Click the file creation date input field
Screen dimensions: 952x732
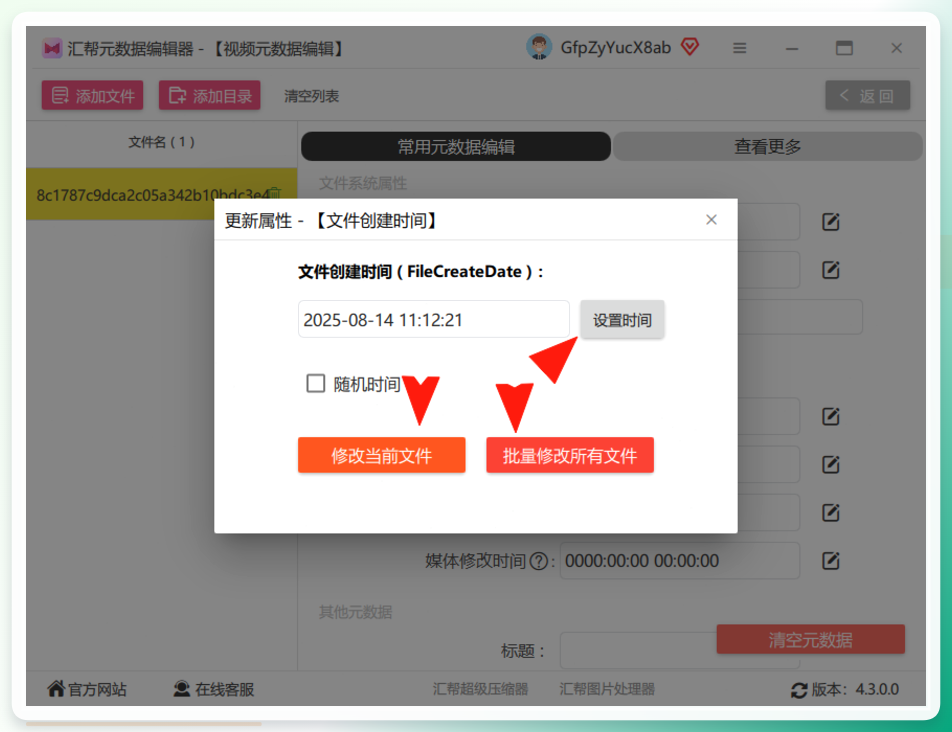click(x=434, y=319)
